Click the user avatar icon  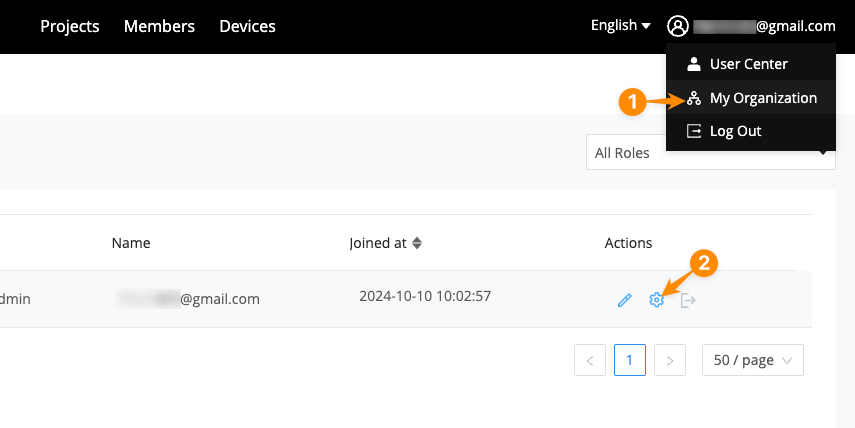678,26
